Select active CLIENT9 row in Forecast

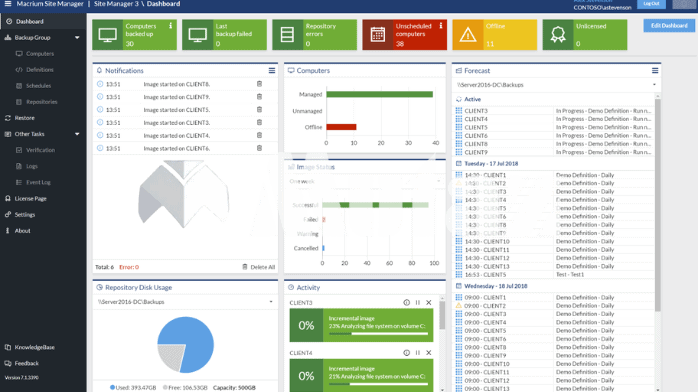pos(554,152)
